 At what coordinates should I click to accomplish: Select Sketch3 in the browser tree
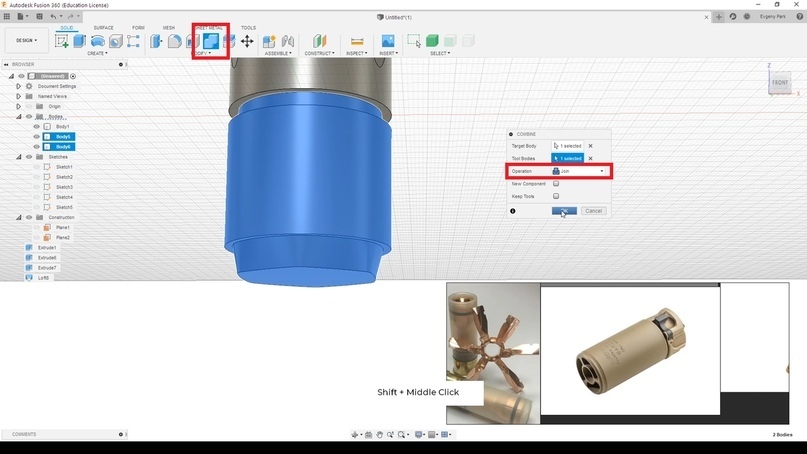pyautogui.click(x=64, y=187)
